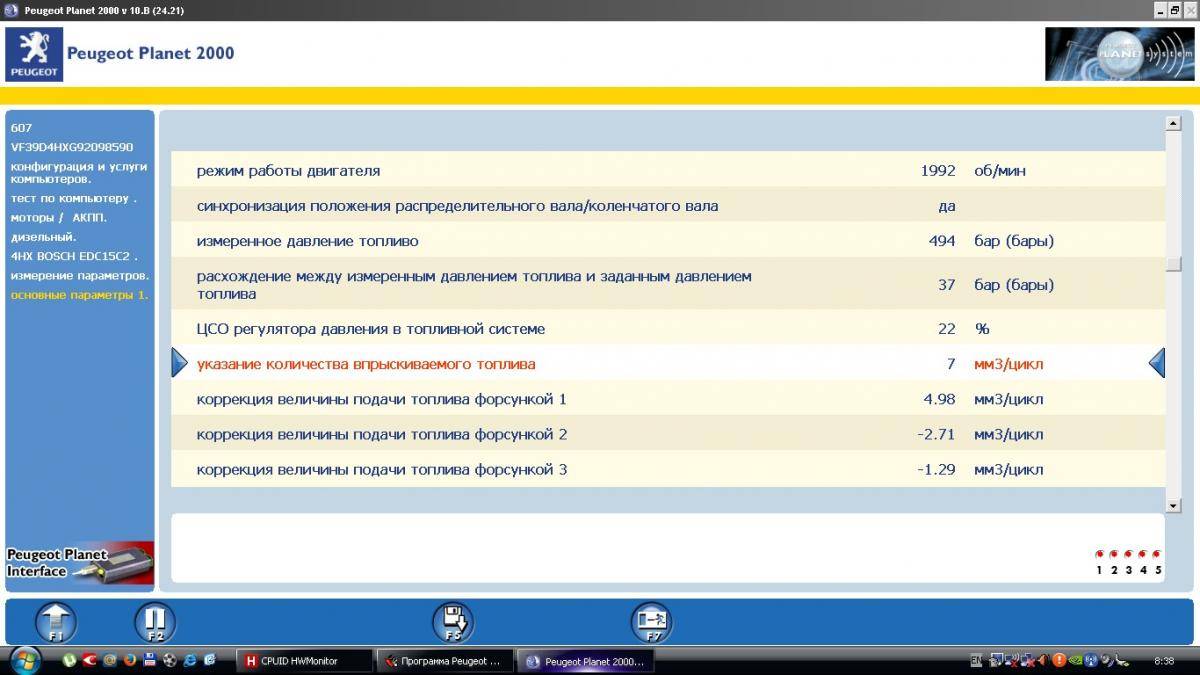Select 'коррекция величины подачи топлива форсункой 2' row
Viewport: 1200px width, 675px height.
(x=381, y=434)
